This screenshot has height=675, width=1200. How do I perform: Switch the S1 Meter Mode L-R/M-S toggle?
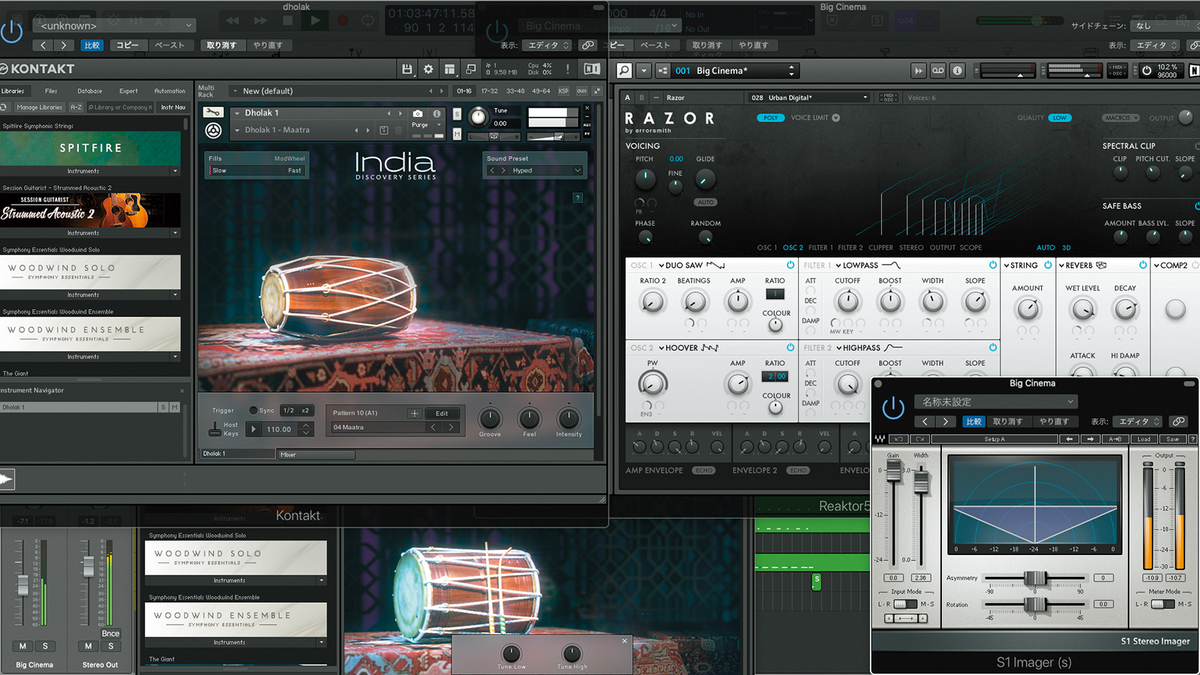point(1164,604)
